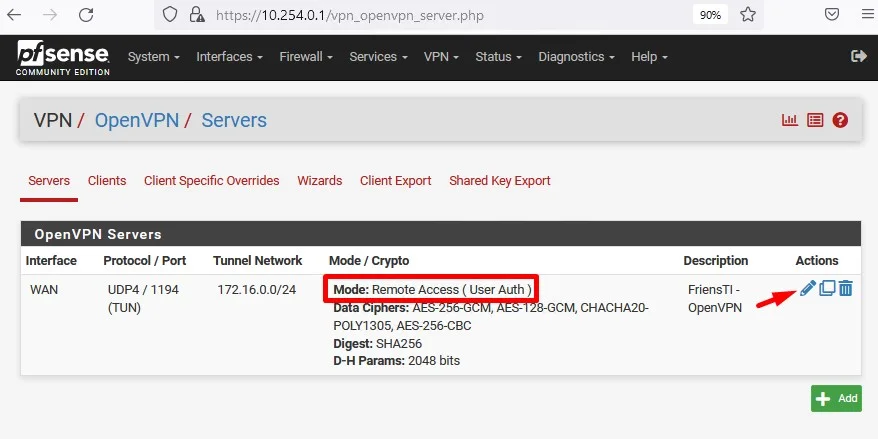Go forward with browser forward arrow
Image resolution: width=878 pixels, height=439 pixels.
coord(50,15)
